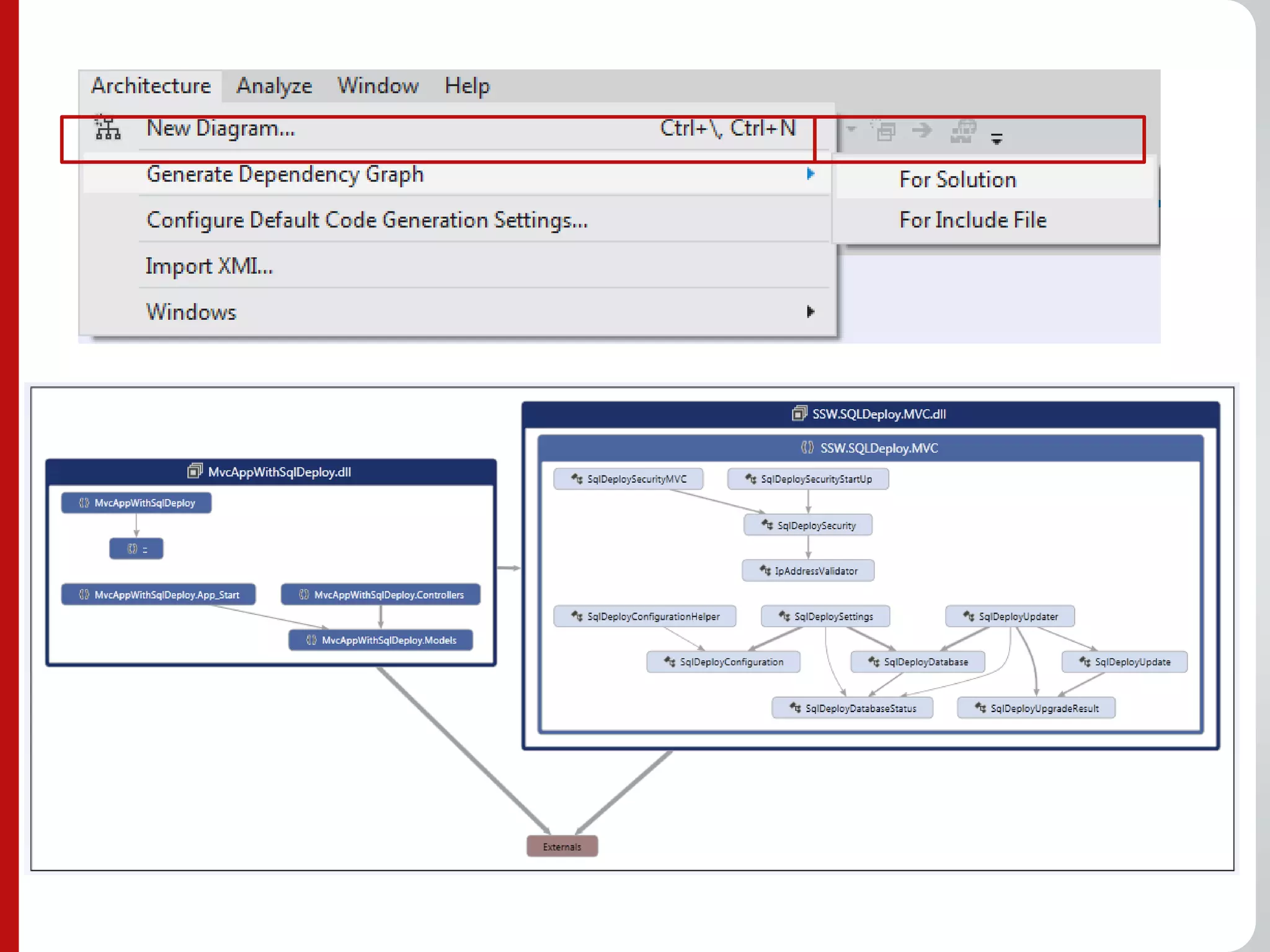Open the small toolbar dropdown arrow
The height and width of the screenshot is (952, 1270).
click(851, 129)
